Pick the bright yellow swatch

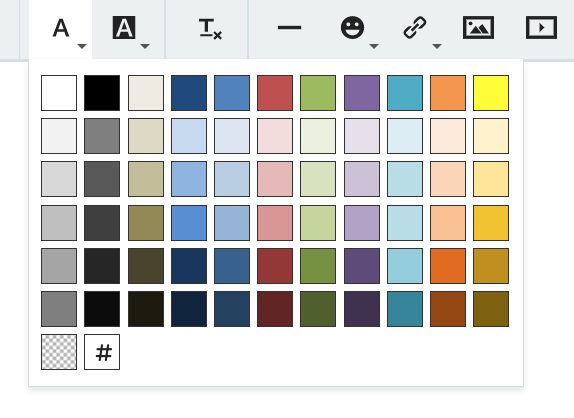[491, 93]
